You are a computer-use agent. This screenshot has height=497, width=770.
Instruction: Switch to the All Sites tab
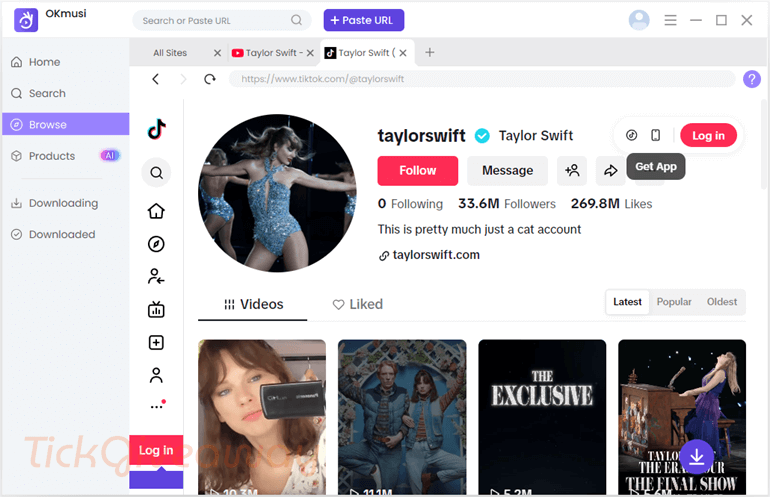(x=170, y=53)
